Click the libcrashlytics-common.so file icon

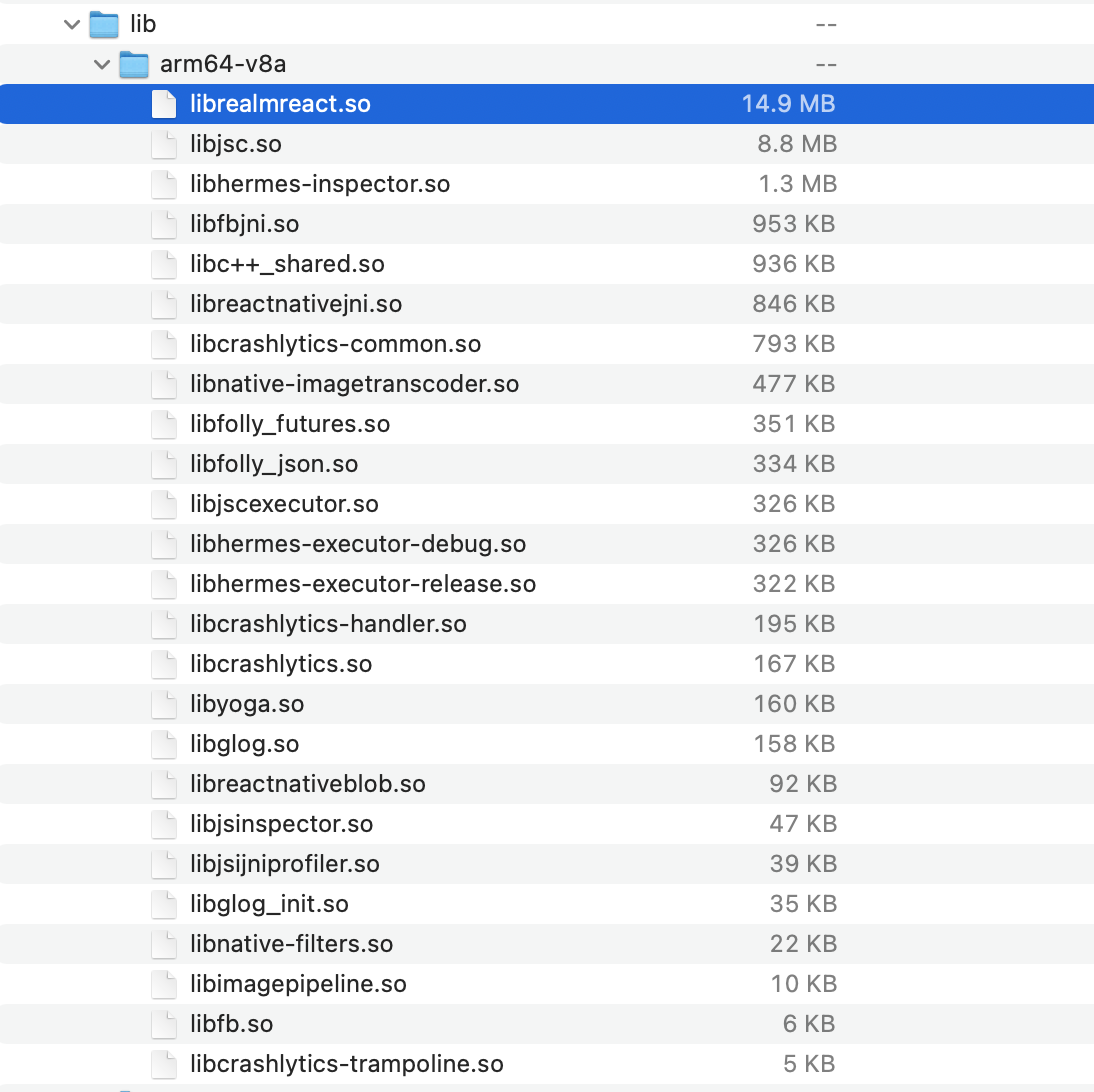[x=164, y=344]
